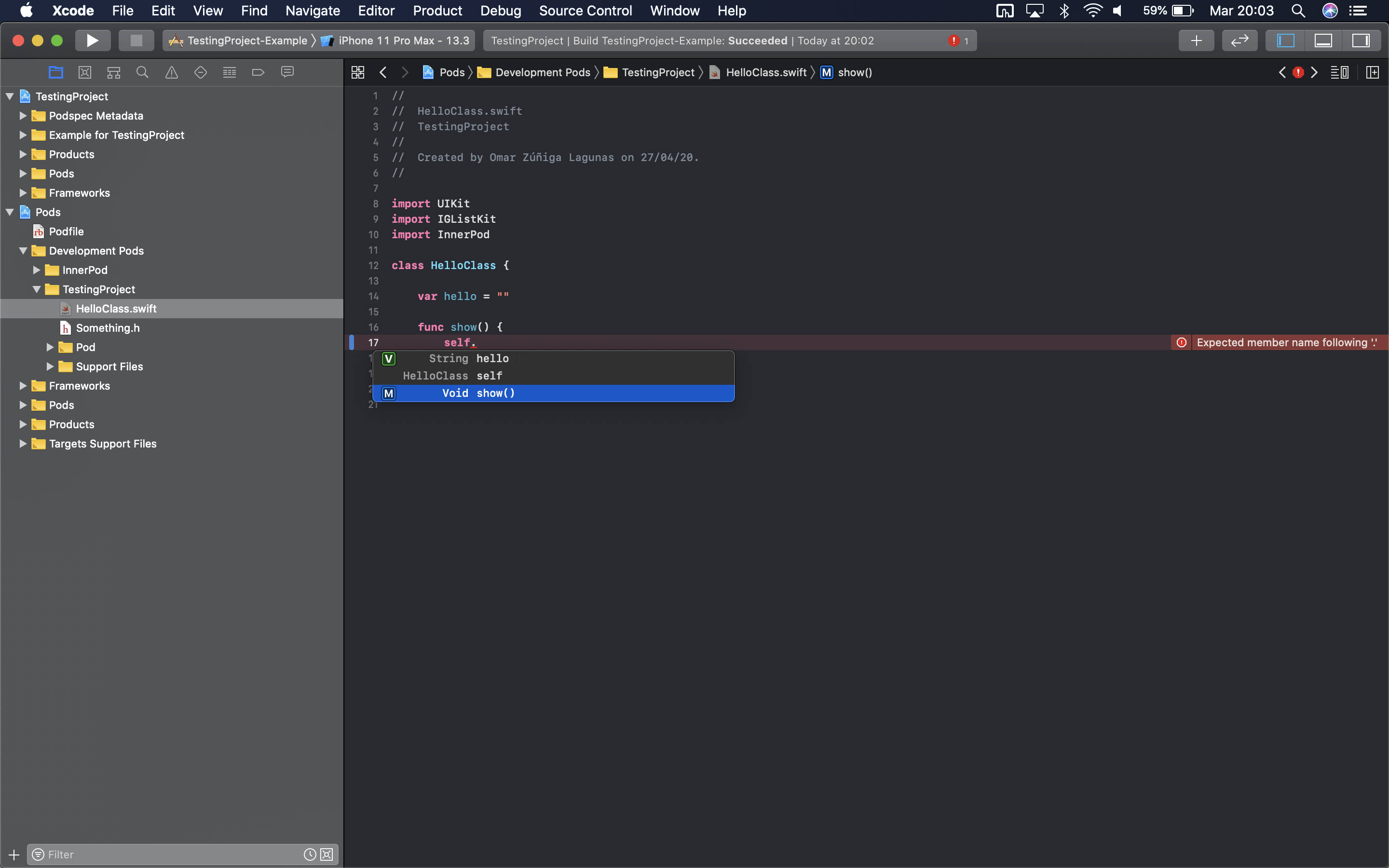Open the Find navigator magnifier icon
1389x868 pixels.
tap(142, 72)
